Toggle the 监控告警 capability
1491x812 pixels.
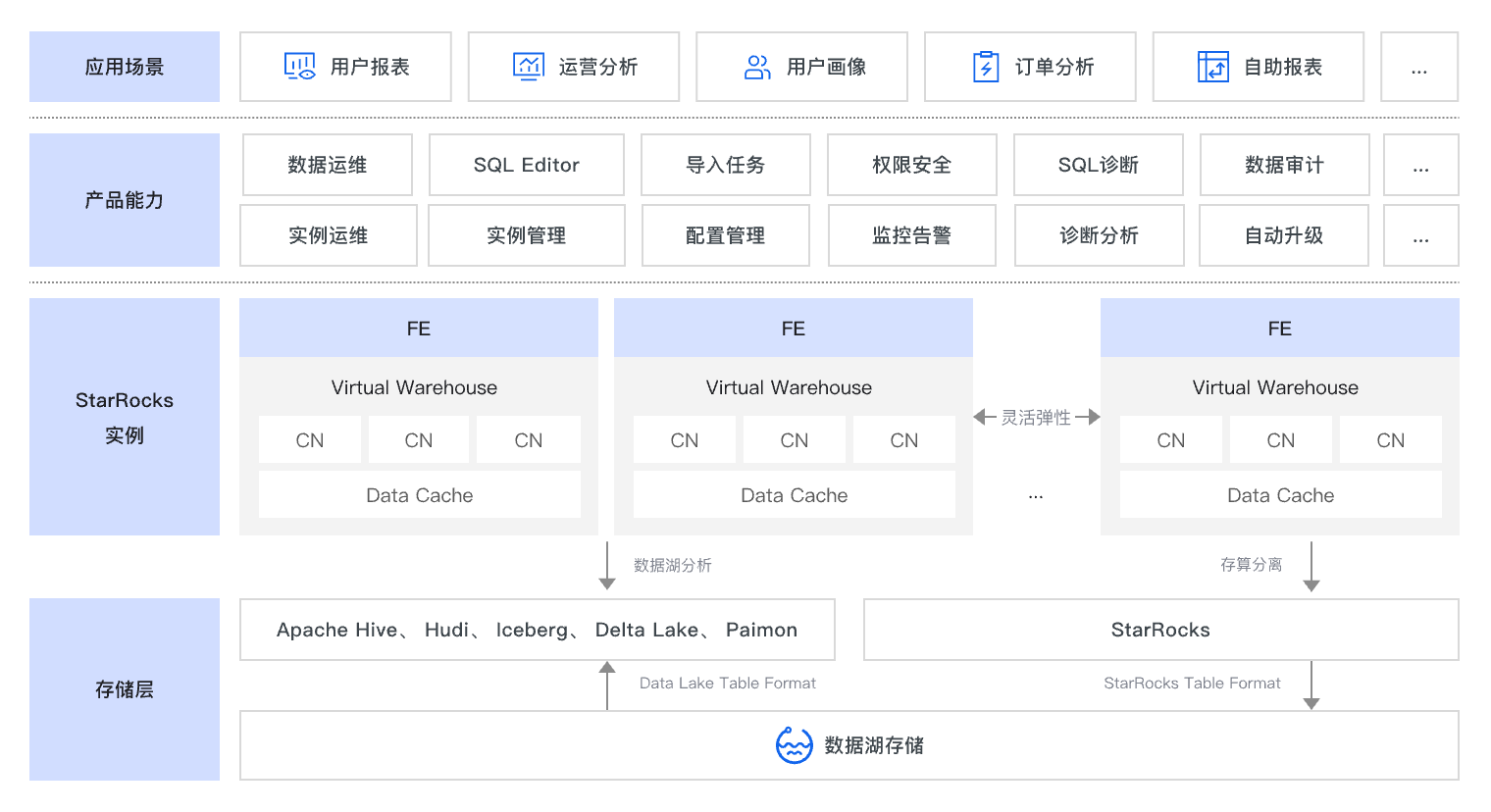911,235
